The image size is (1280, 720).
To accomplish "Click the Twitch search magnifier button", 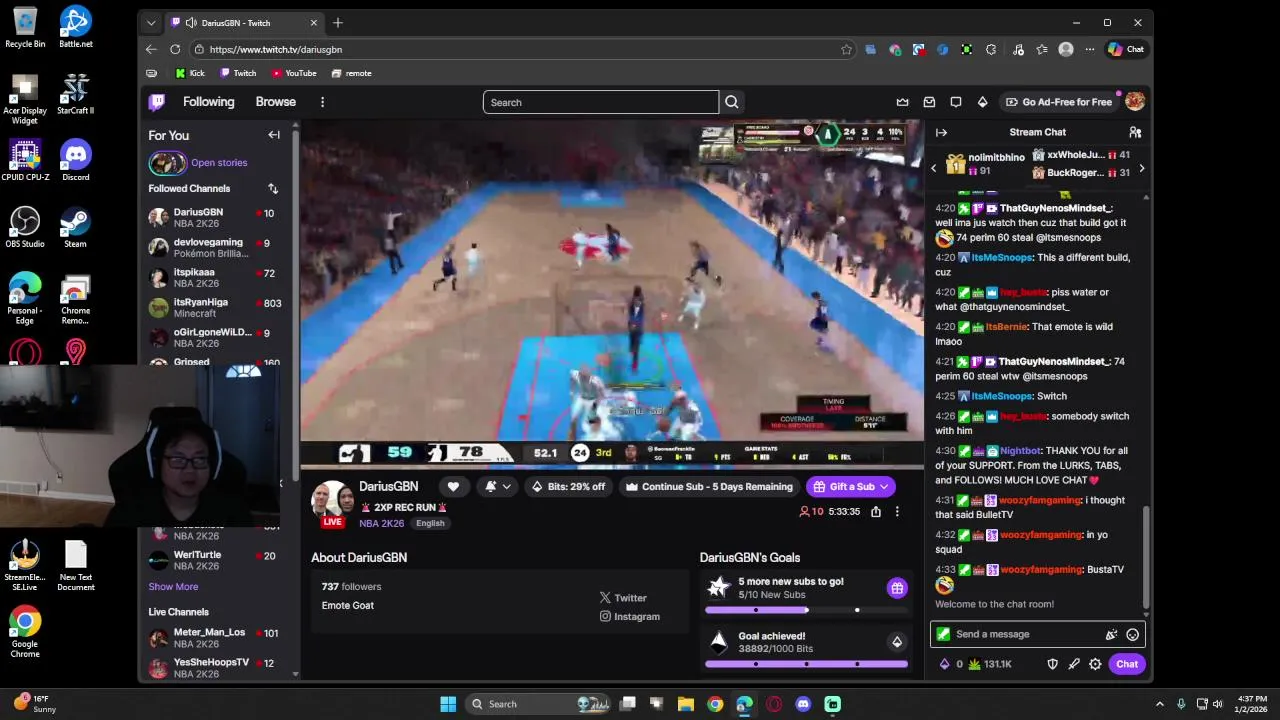I will click(x=732, y=102).
